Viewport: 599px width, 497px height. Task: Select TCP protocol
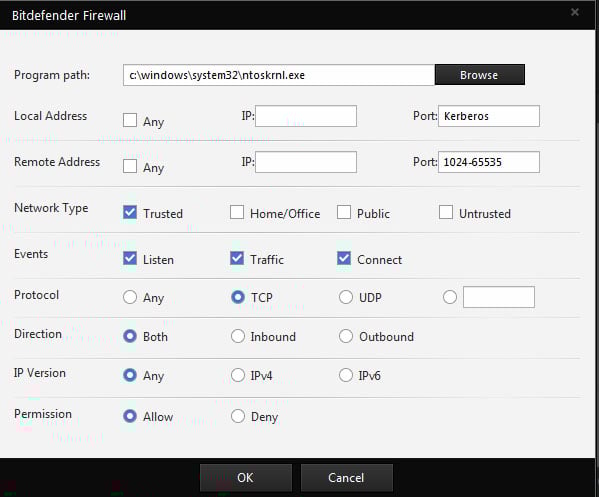238,297
